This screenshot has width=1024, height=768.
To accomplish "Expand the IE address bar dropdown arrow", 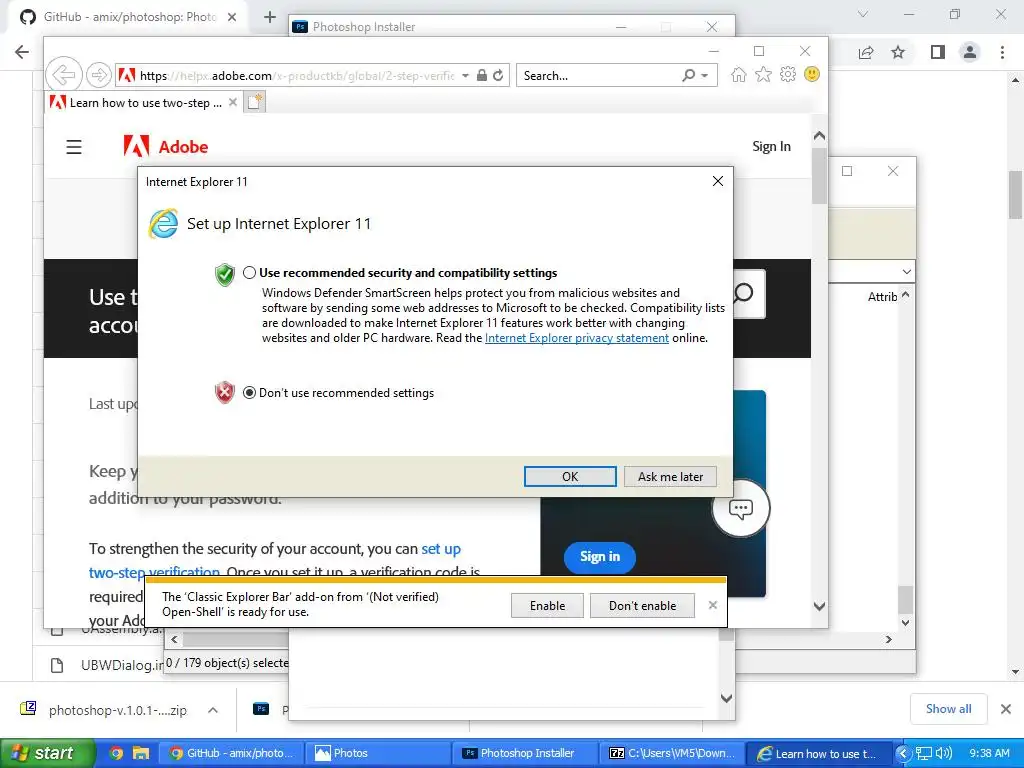I will pos(465,76).
